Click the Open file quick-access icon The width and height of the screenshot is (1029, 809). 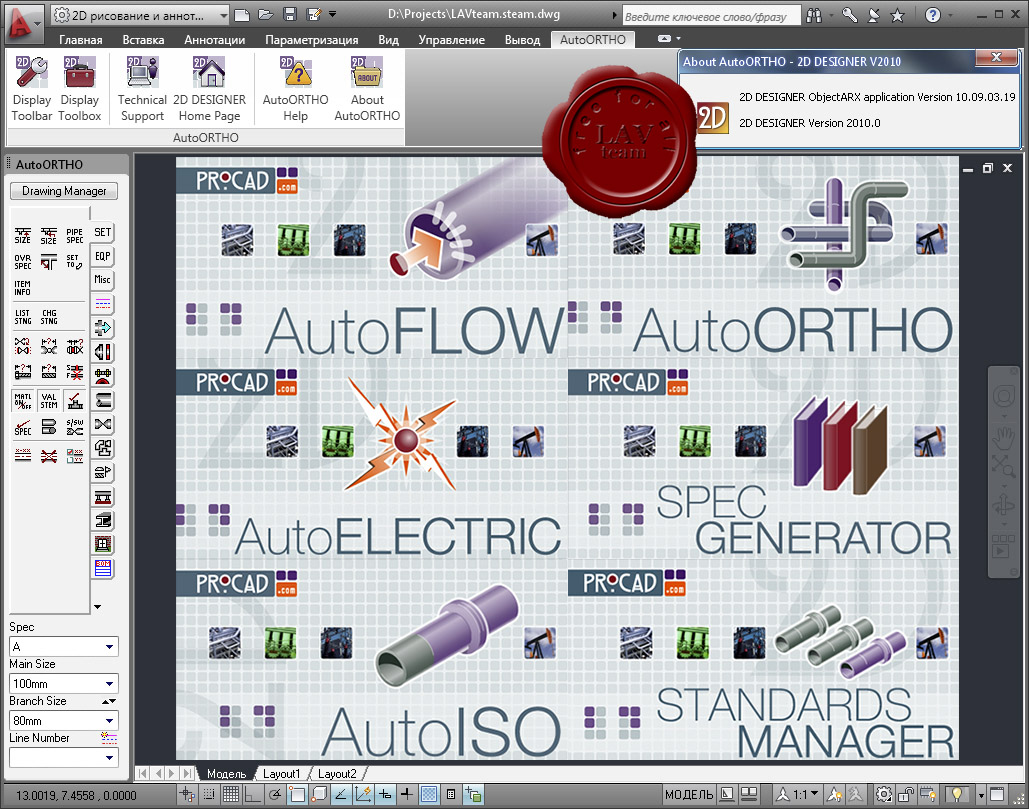265,14
